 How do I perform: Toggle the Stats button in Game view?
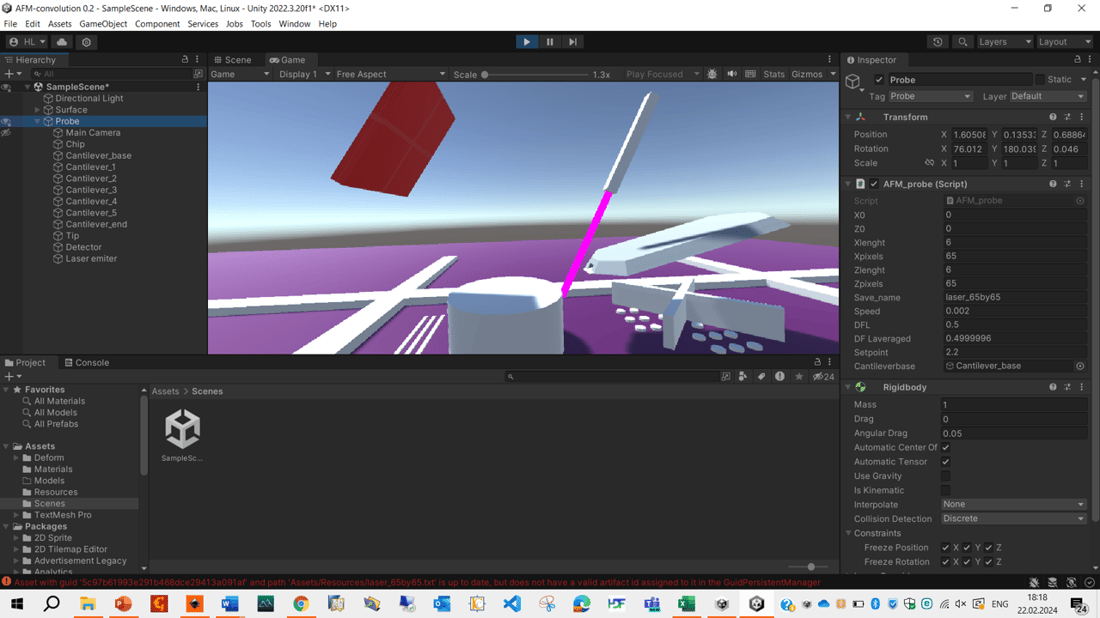pos(774,74)
